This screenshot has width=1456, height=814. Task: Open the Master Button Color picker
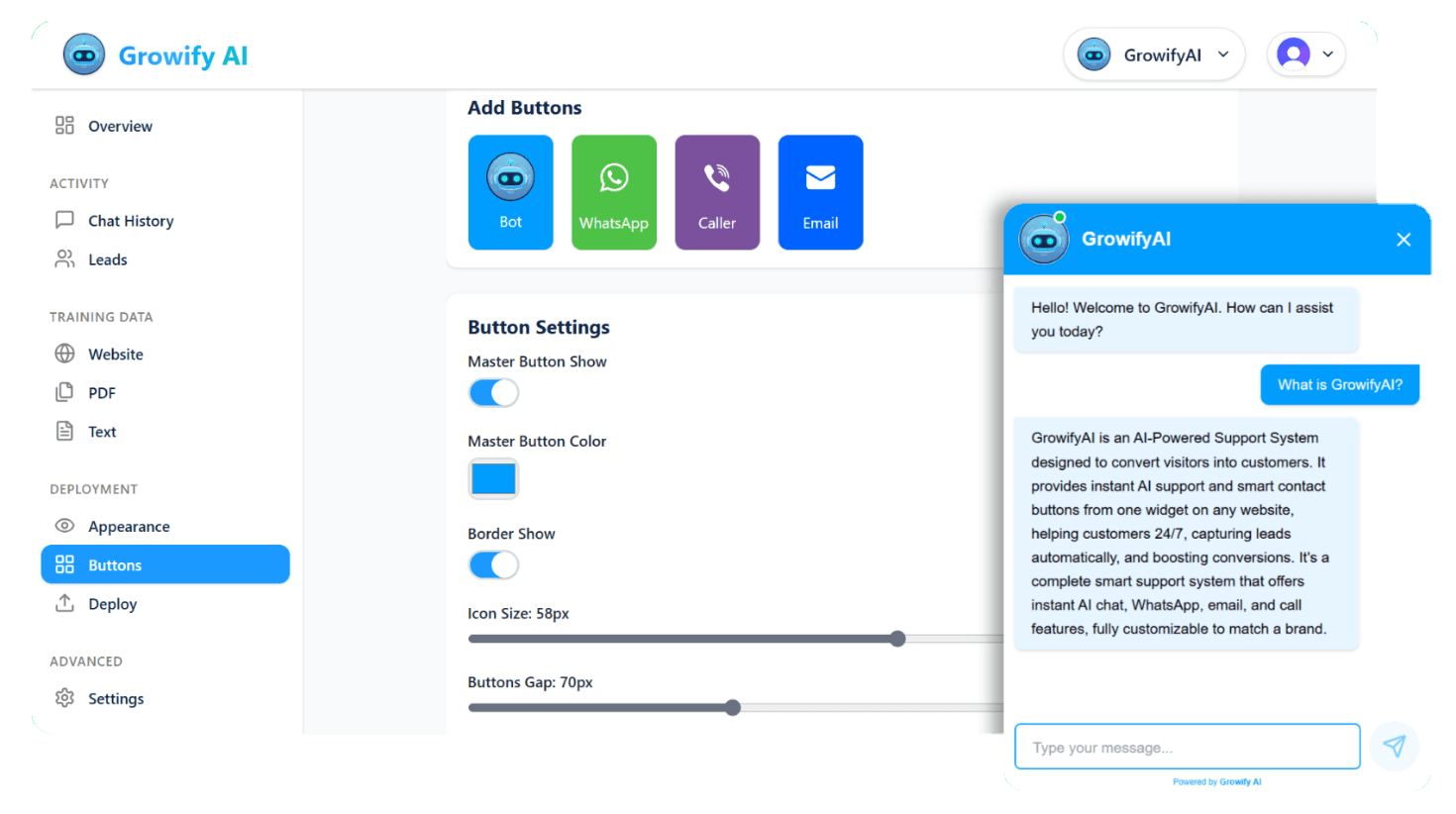(493, 478)
